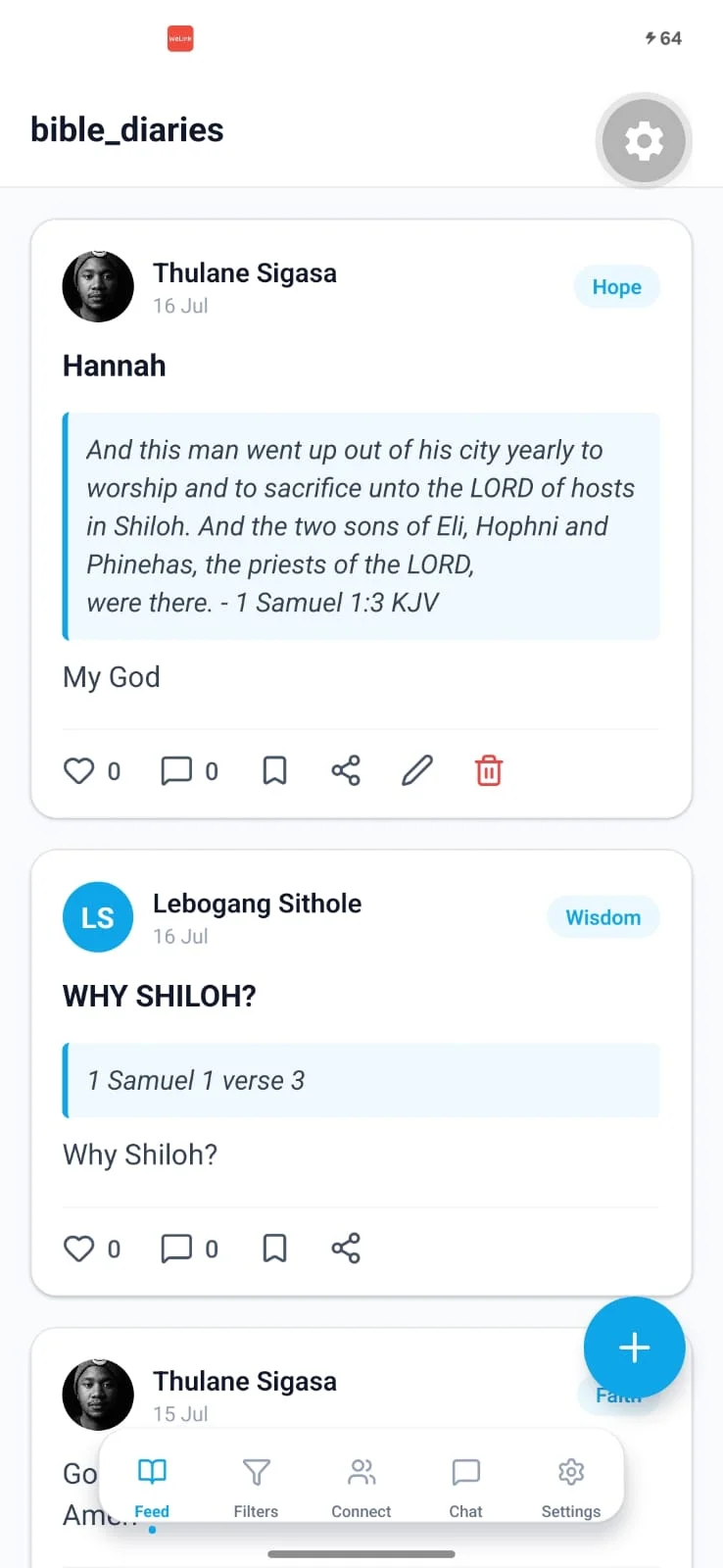Share the Hannah post

[346, 771]
